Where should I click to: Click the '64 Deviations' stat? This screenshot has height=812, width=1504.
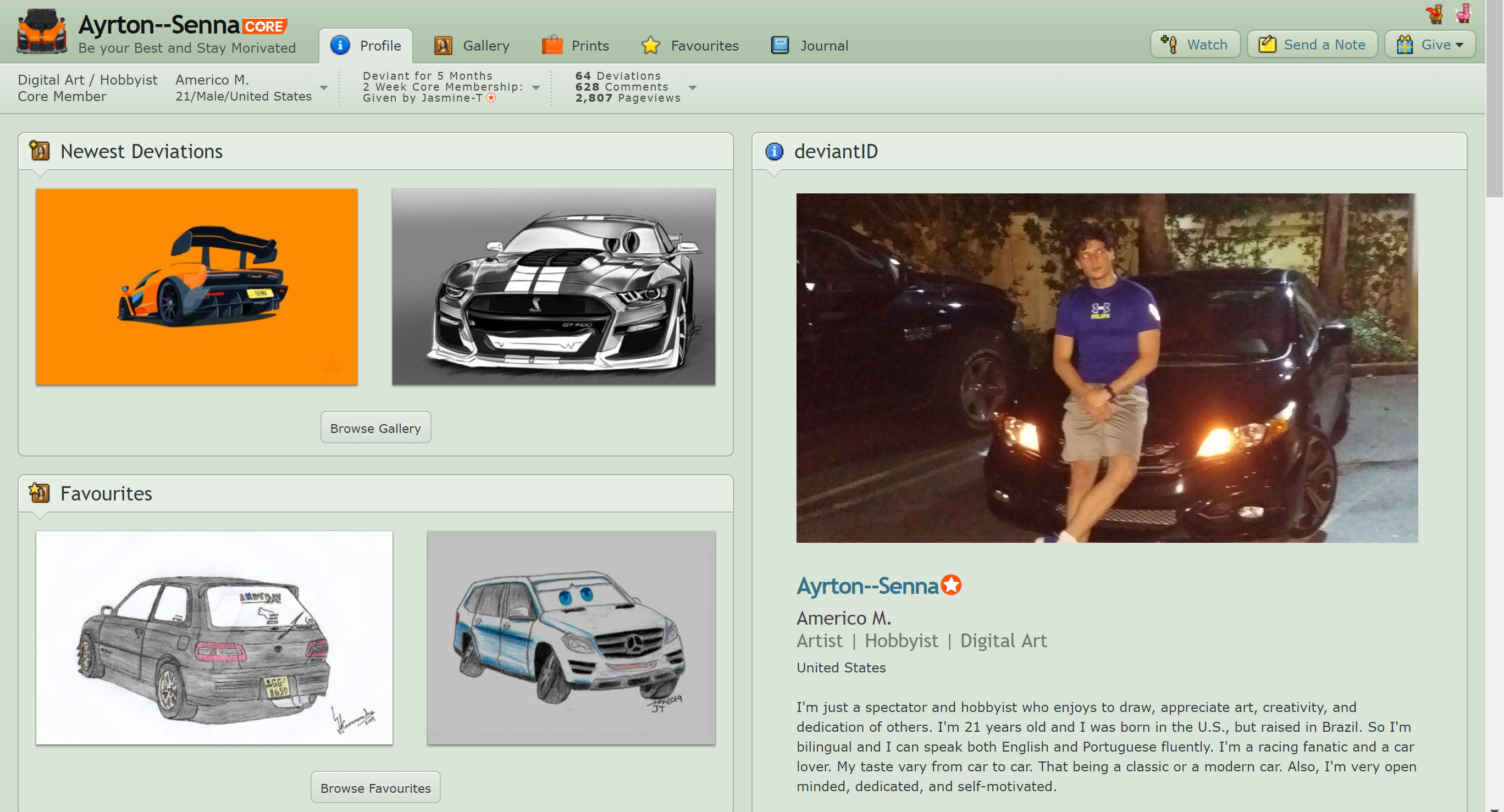pos(618,76)
